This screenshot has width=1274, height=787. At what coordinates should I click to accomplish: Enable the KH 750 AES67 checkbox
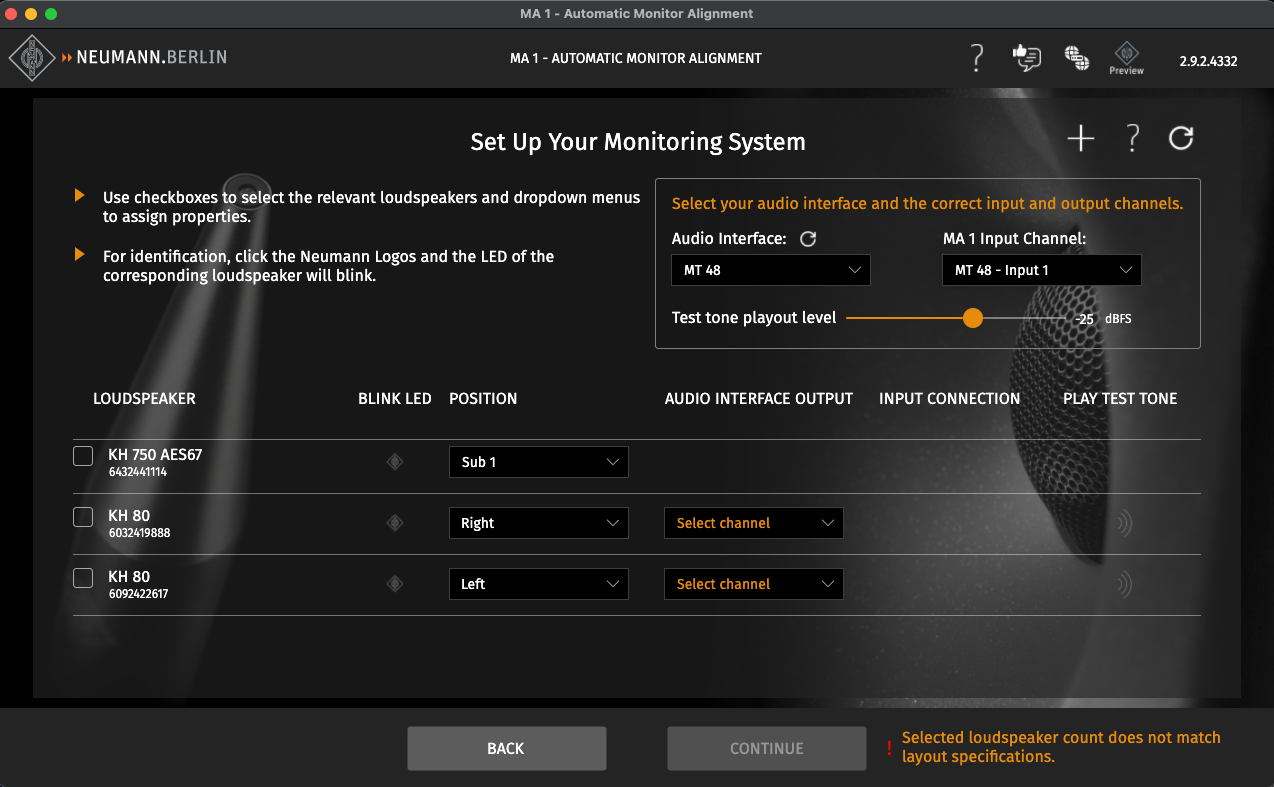point(83,456)
